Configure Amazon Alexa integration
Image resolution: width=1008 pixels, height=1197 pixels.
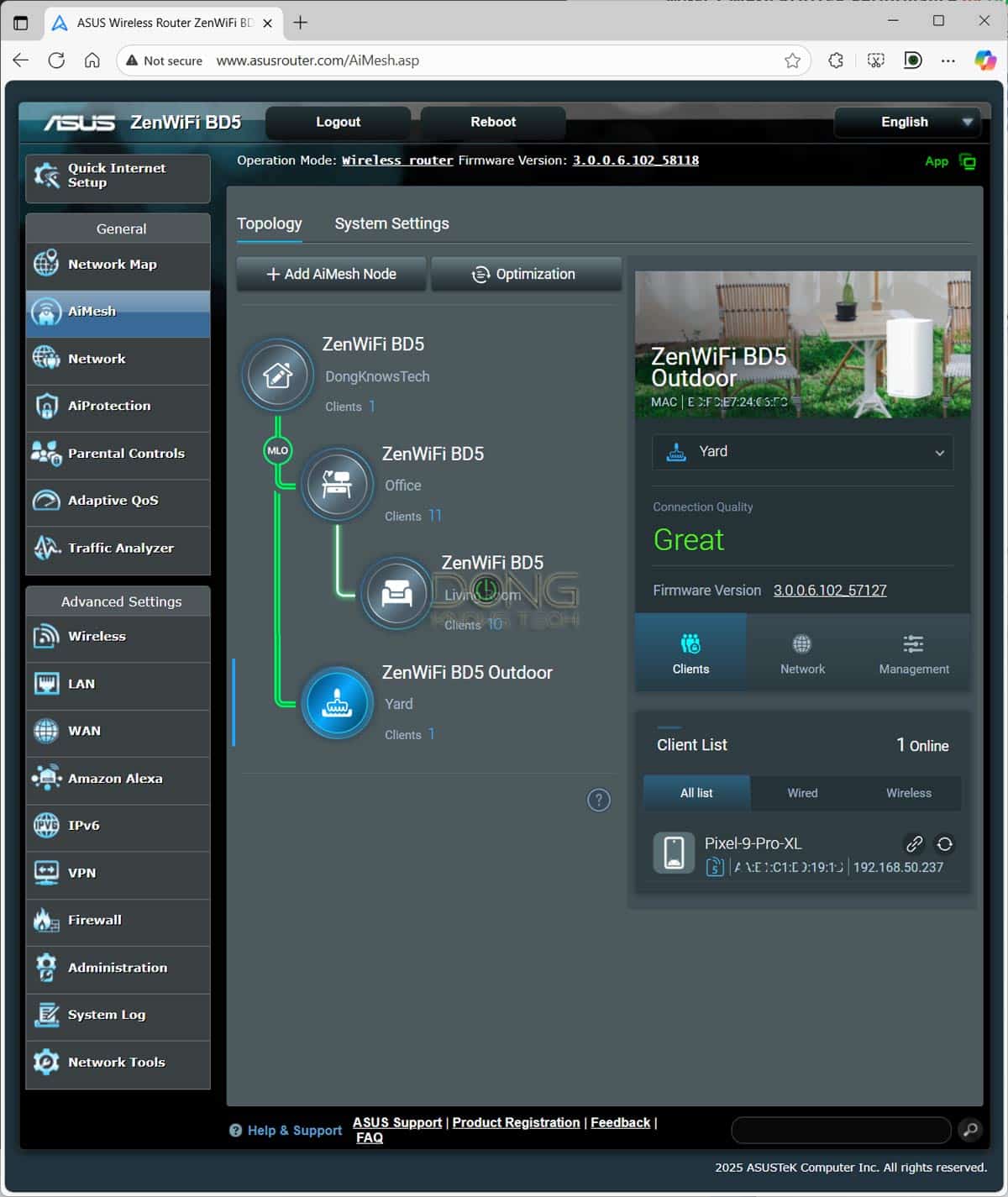point(115,779)
